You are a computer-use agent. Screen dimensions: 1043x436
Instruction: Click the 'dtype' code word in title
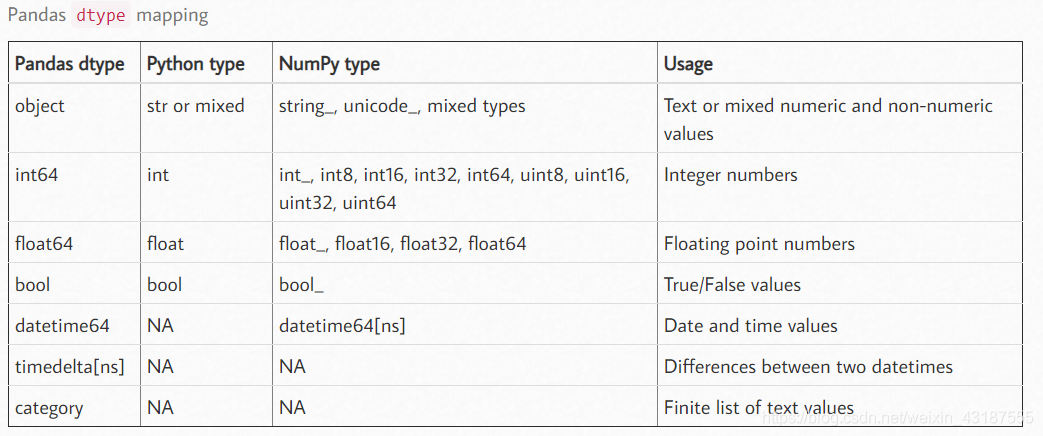tap(101, 16)
